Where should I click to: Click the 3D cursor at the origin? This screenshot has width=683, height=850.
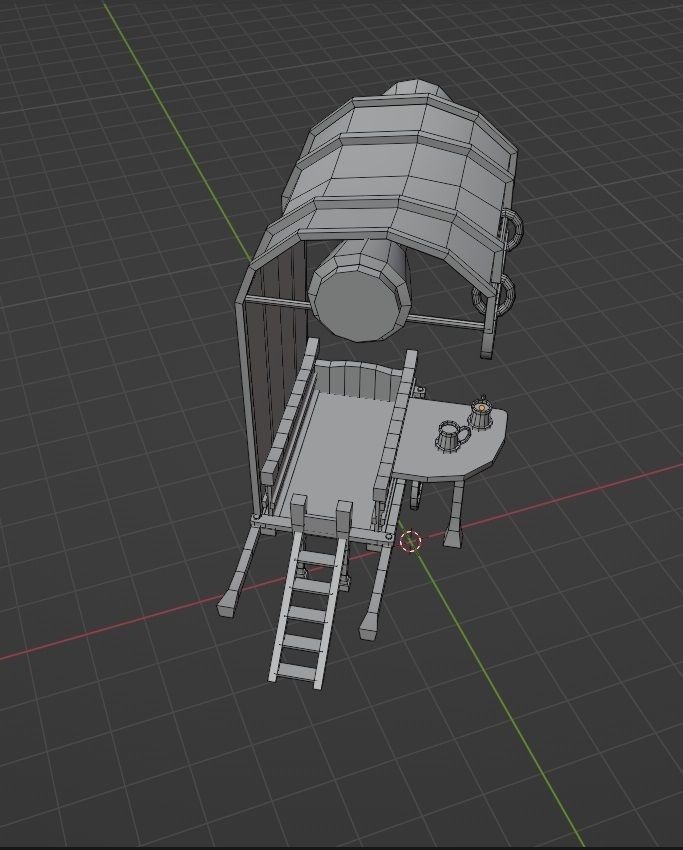[410, 542]
